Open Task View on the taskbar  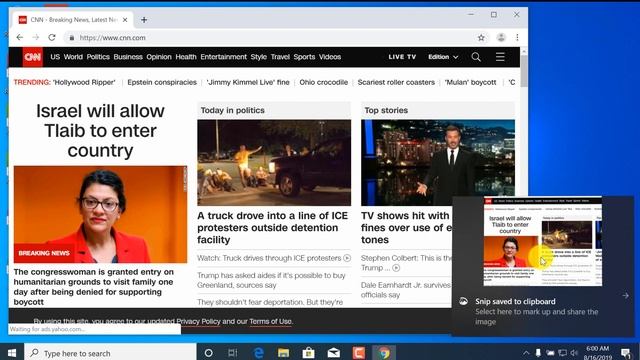[x=233, y=353]
